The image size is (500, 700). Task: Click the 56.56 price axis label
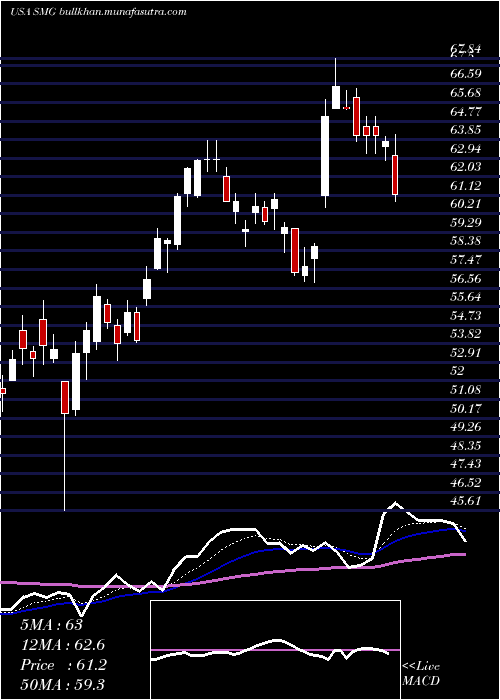coord(466,278)
